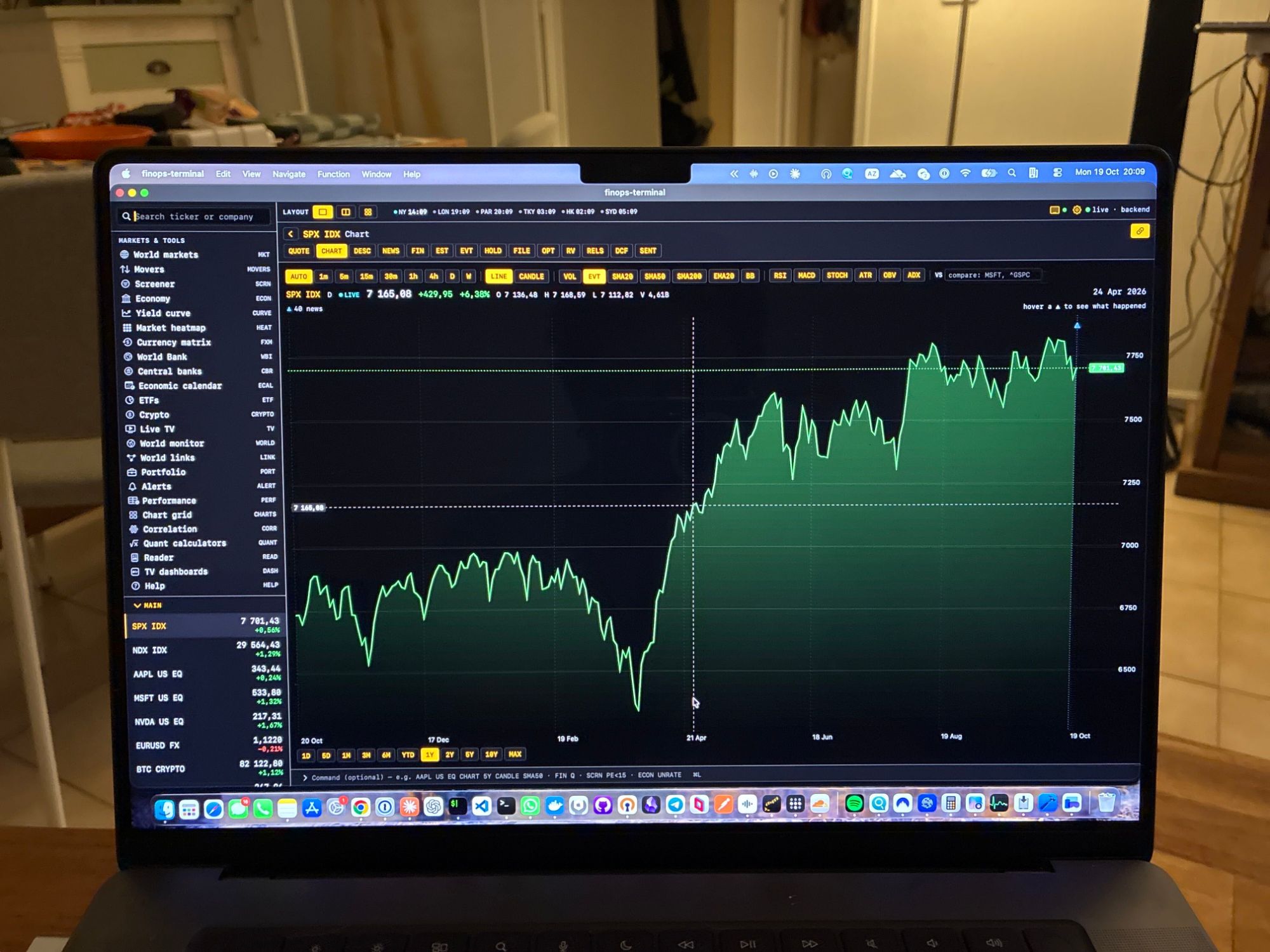Image resolution: width=1270 pixels, height=952 pixels.
Task: Switch chart style to CANDLE
Action: [x=531, y=276]
